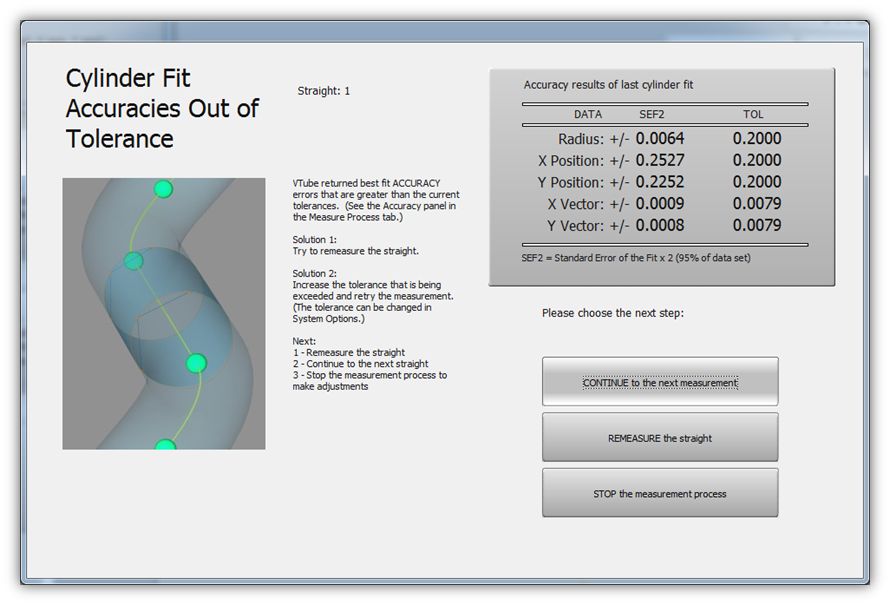The width and height of the screenshot is (890, 605).
Task: Click the 'Straight: 1' label
Action: pos(324,91)
